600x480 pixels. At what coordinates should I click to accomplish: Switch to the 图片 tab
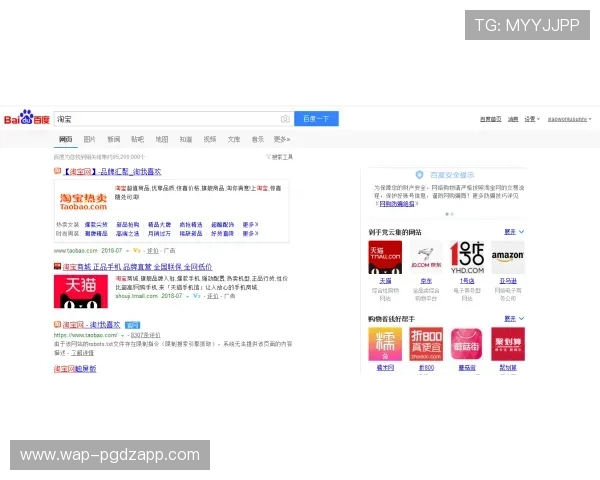point(90,139)
